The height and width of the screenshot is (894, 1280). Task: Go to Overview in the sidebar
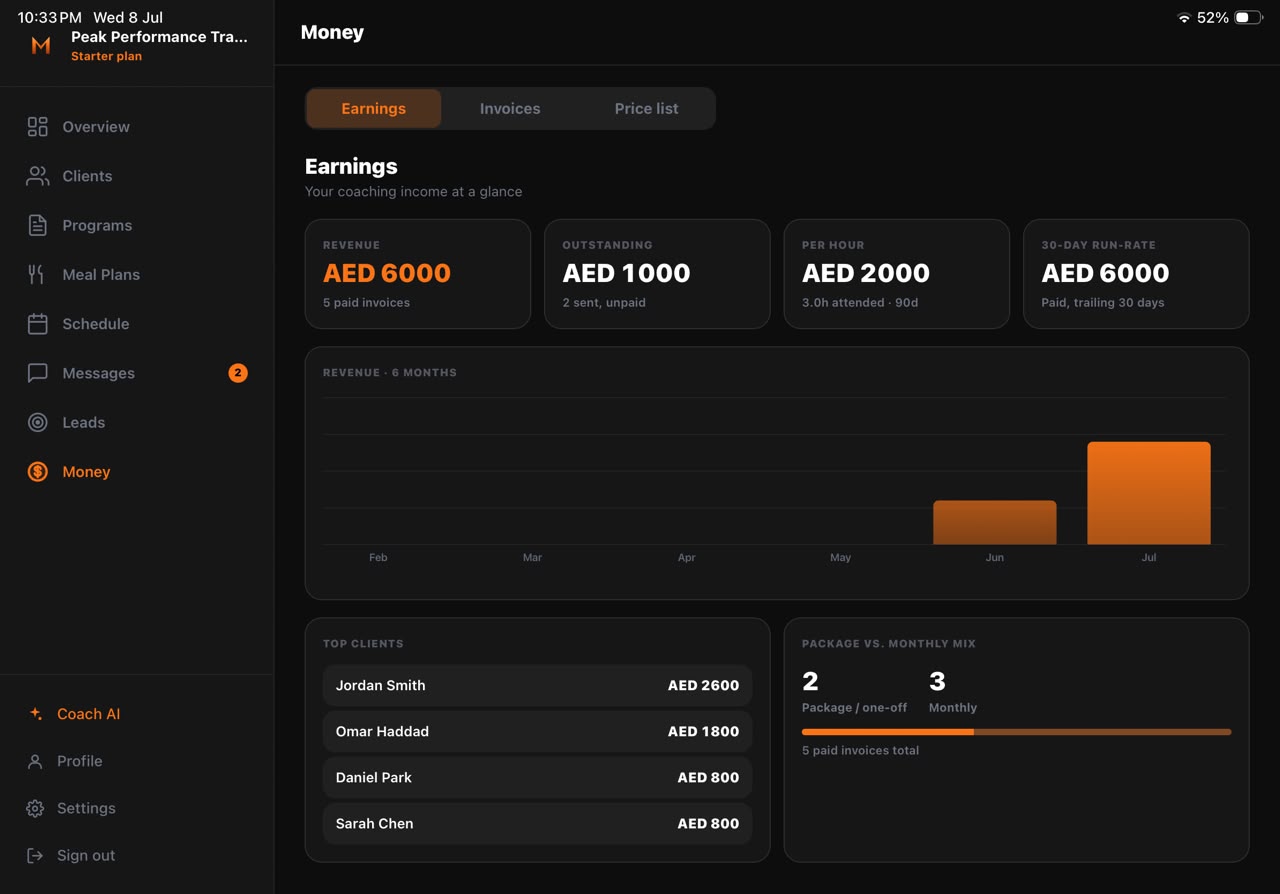click(x=137, y=127)
